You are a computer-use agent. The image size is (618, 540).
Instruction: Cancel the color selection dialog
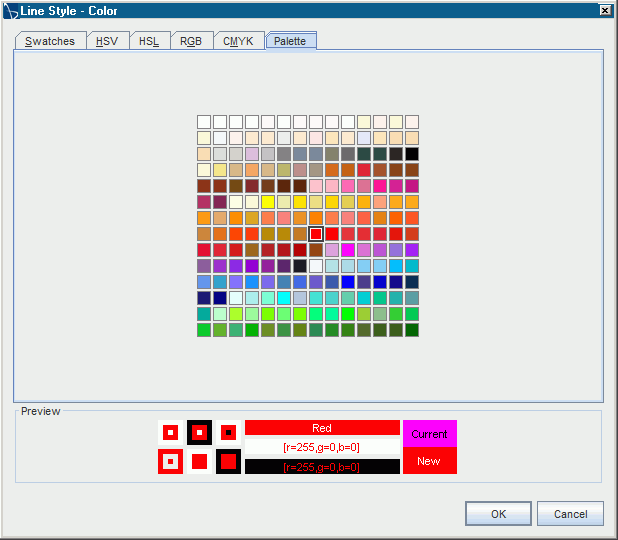(x=570, y=514)
